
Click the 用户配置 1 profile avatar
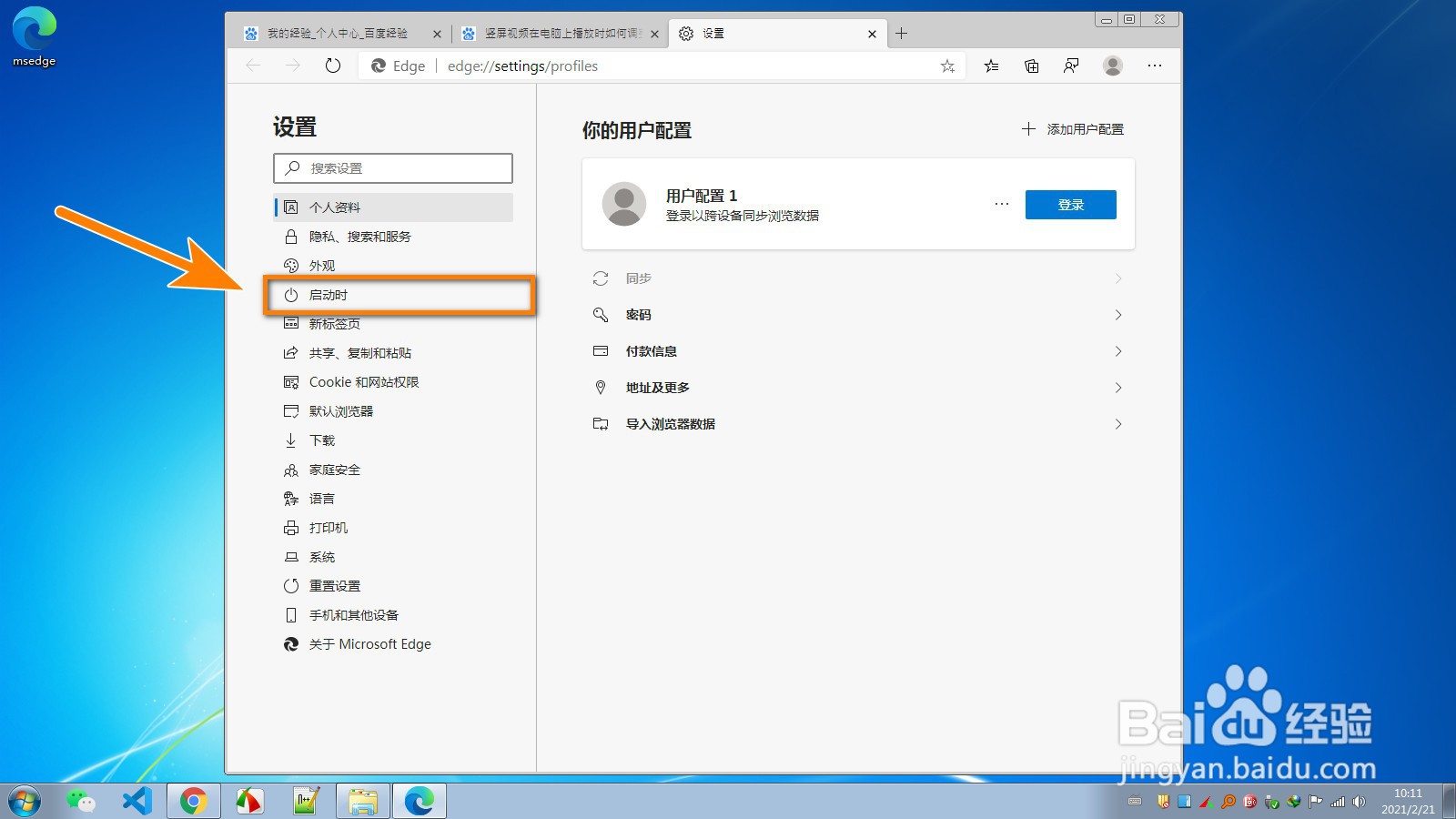[x=624, y=204]
